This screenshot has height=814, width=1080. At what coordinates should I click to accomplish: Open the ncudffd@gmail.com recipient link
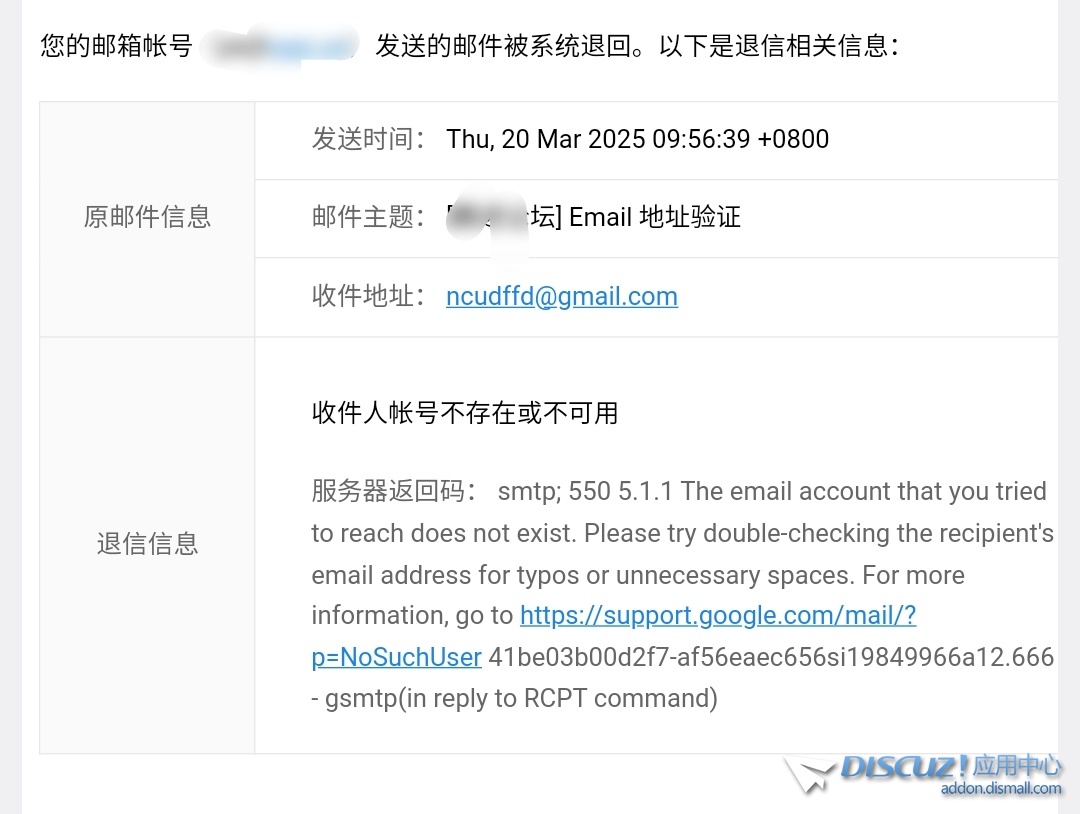562,296
